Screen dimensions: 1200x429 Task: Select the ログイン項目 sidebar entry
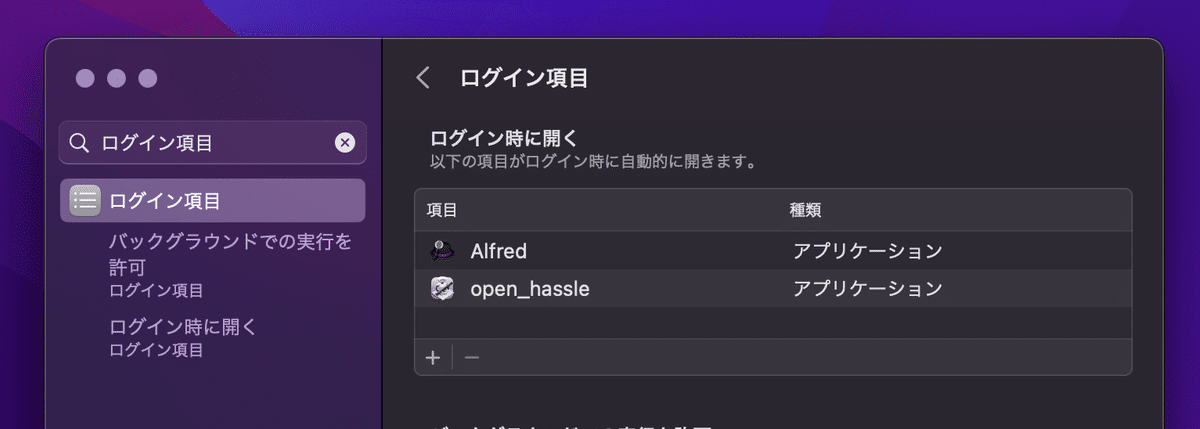(213, 200)
